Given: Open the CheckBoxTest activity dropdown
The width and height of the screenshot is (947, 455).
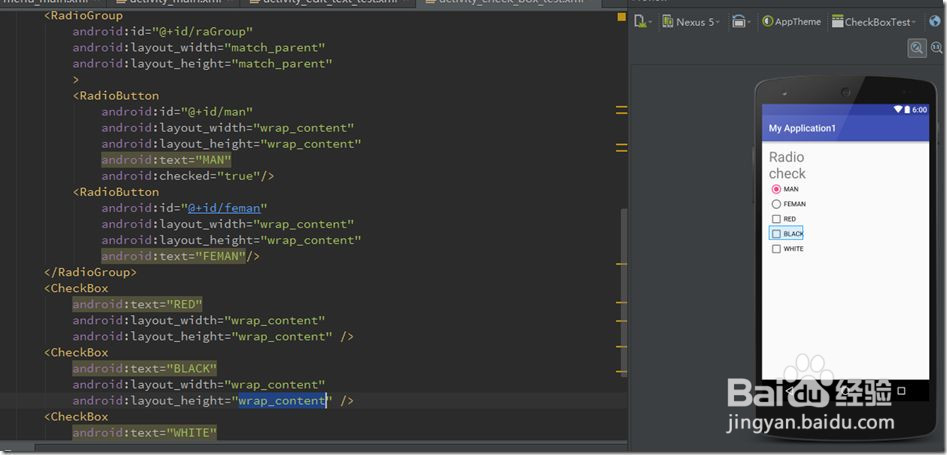Looking at the screenshot, I should 873,22.
